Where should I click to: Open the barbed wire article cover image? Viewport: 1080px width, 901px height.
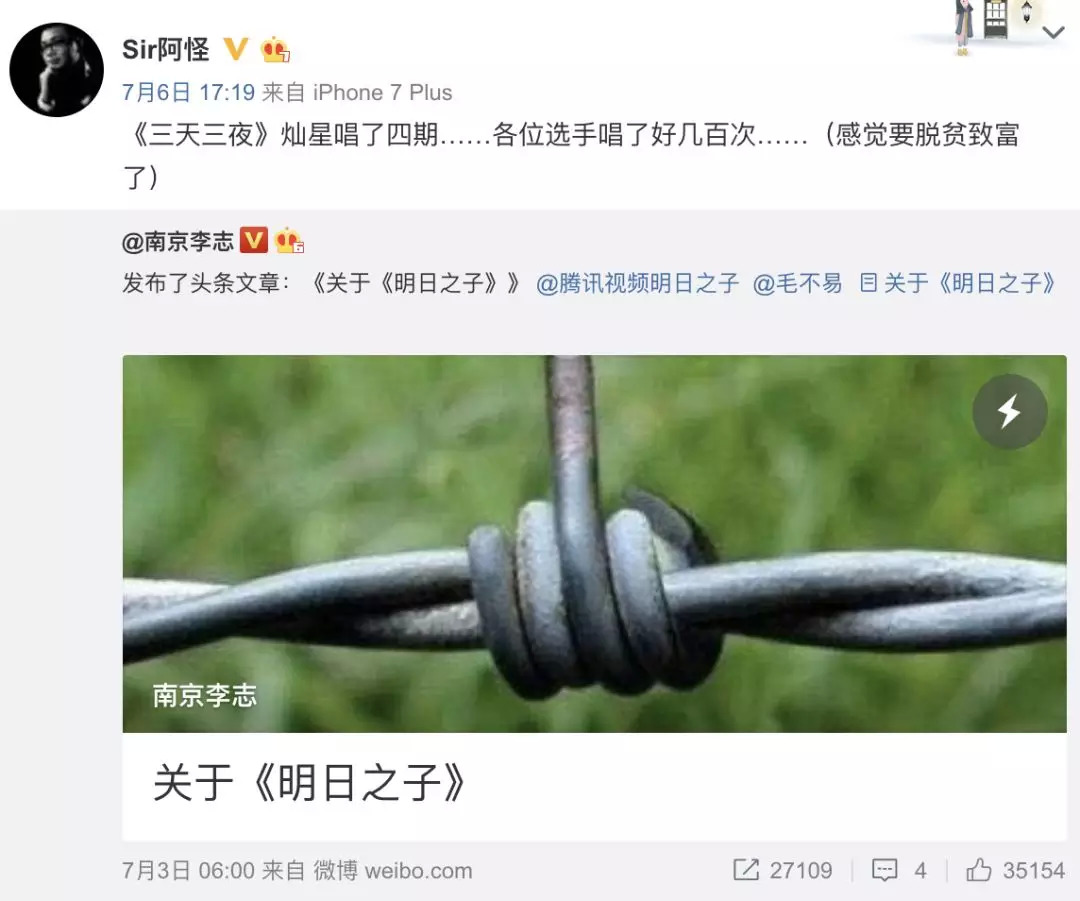[594, 543]
